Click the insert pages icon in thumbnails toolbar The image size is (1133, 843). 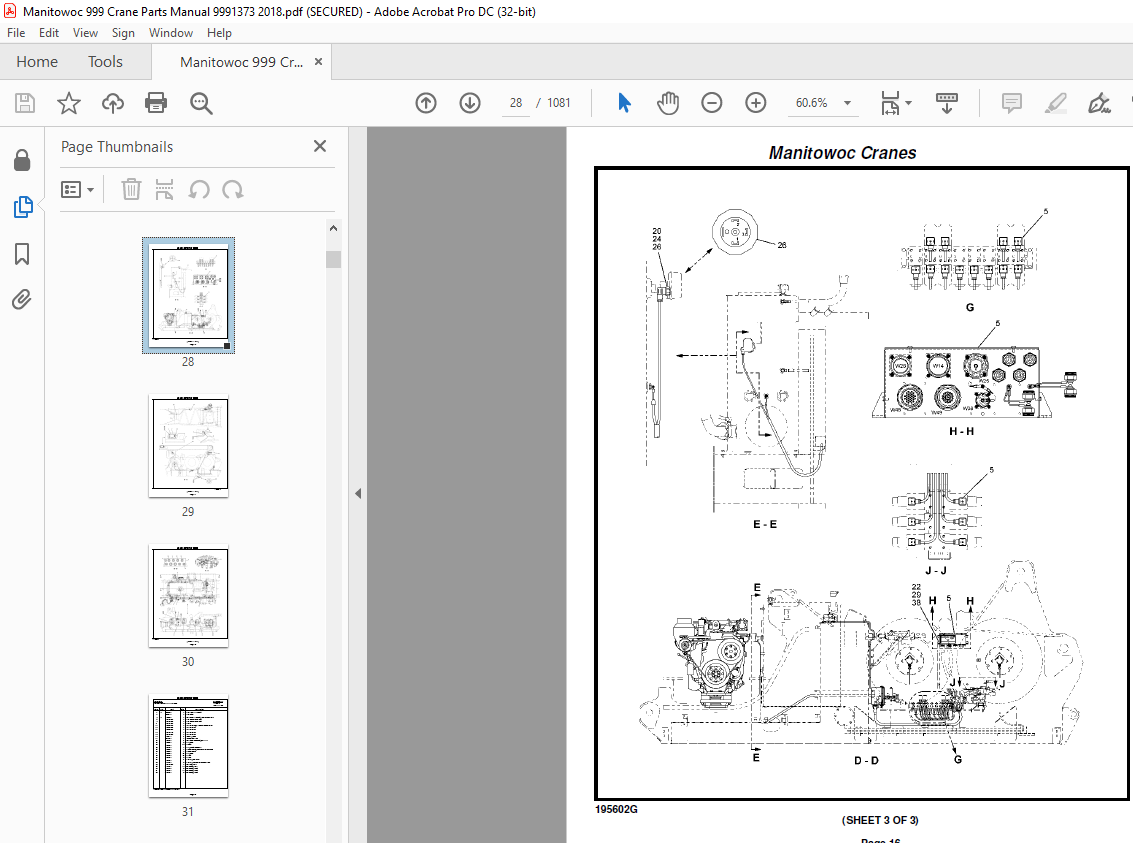[x=165, y=190]
